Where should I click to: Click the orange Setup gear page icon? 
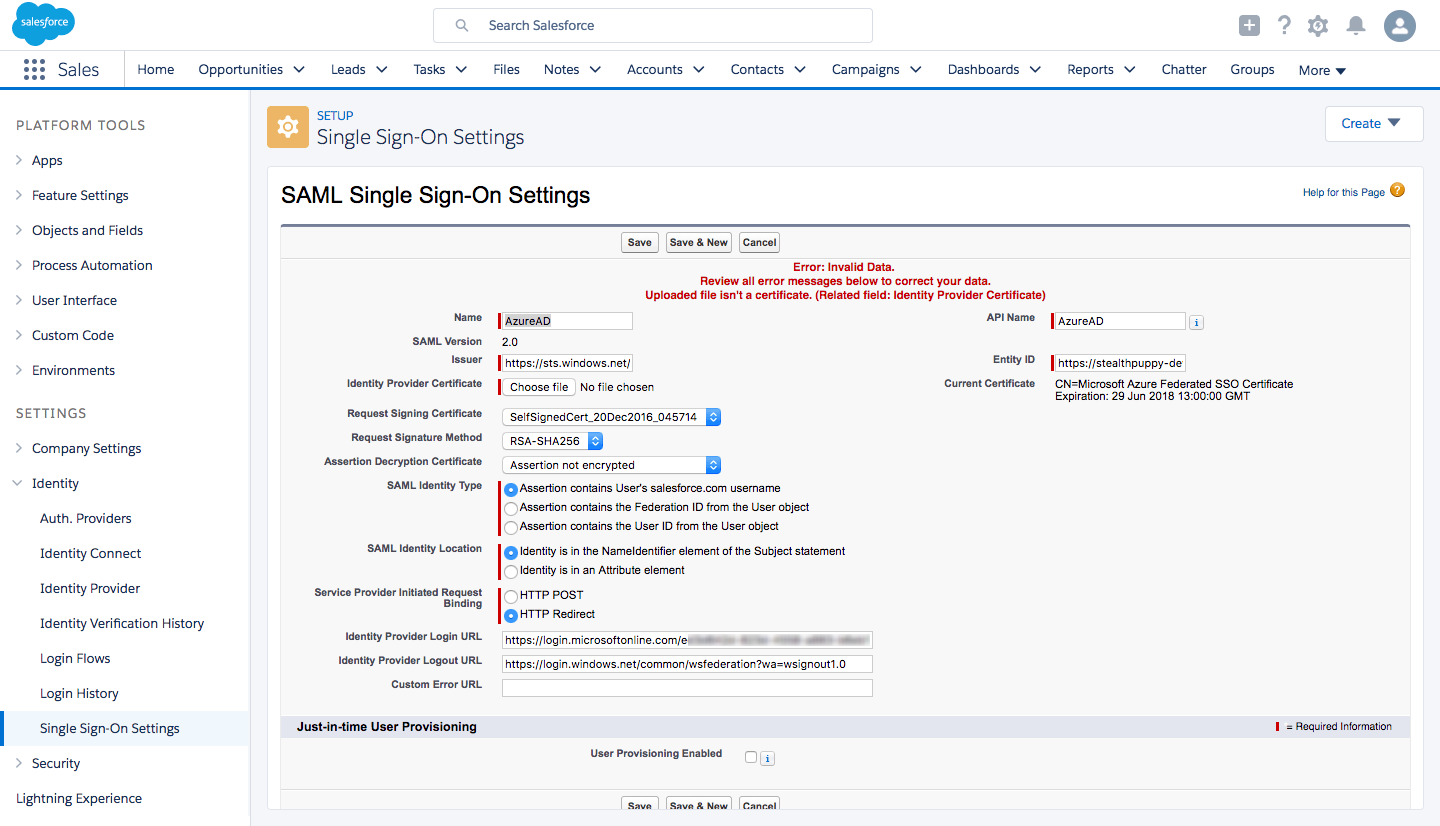[x=288, y=126]
